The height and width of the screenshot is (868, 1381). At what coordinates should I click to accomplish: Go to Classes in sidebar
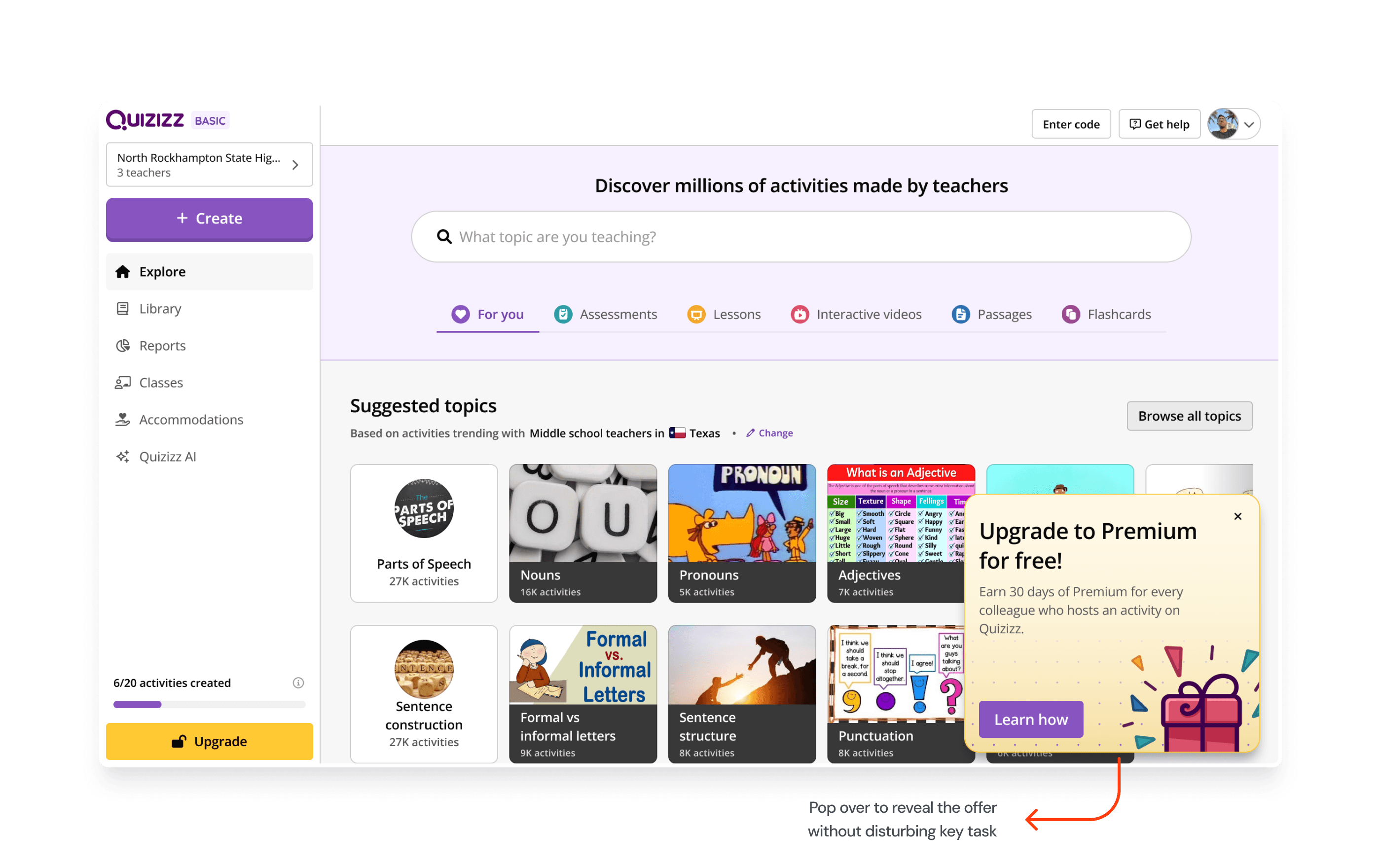point(161,382)
